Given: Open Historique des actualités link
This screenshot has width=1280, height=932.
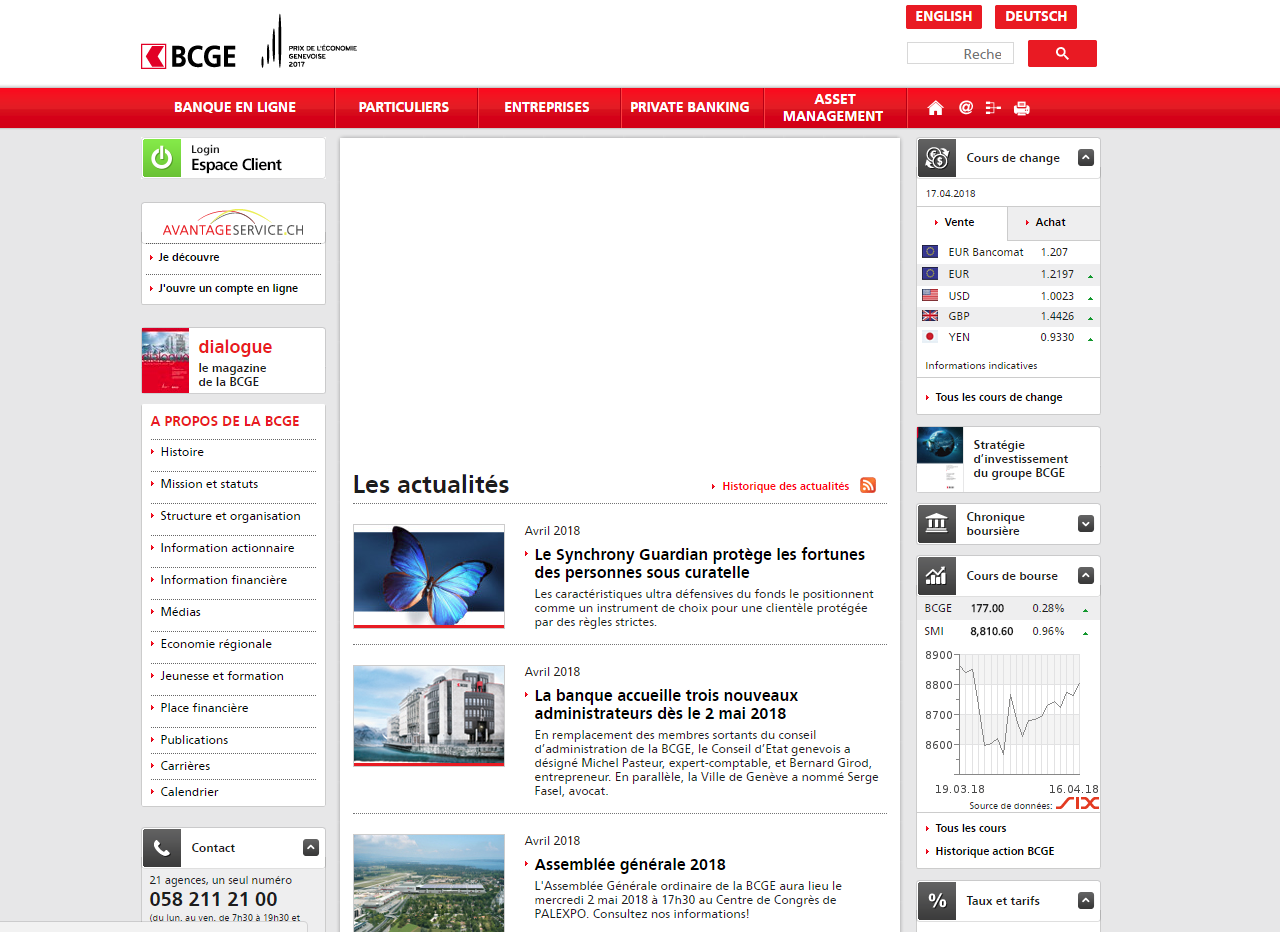Looking at the screenshot, I should tap(785, 486).
